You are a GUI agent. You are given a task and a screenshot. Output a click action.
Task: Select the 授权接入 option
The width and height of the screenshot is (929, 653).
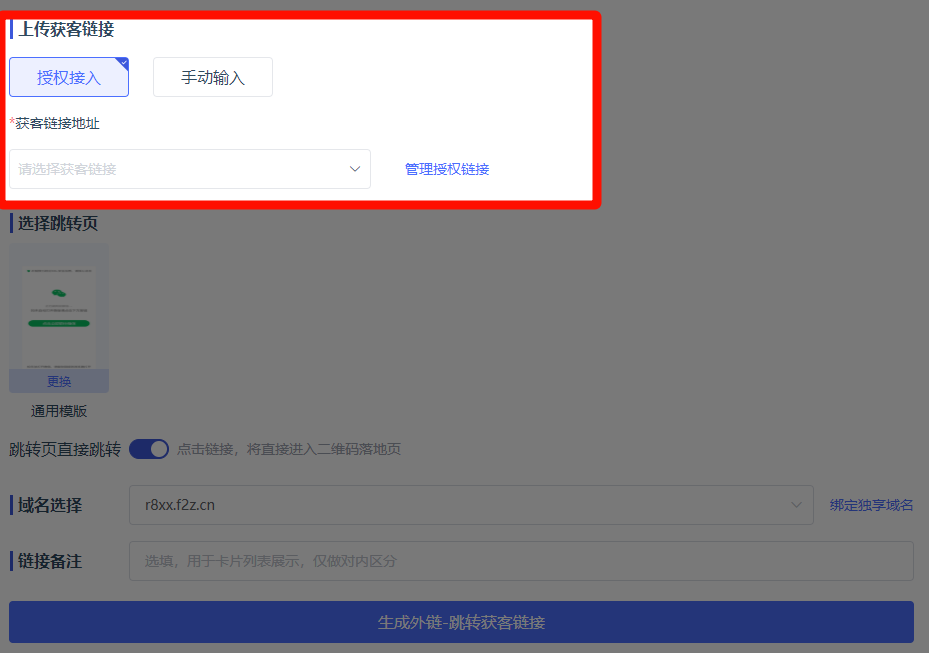click(69, 77)
